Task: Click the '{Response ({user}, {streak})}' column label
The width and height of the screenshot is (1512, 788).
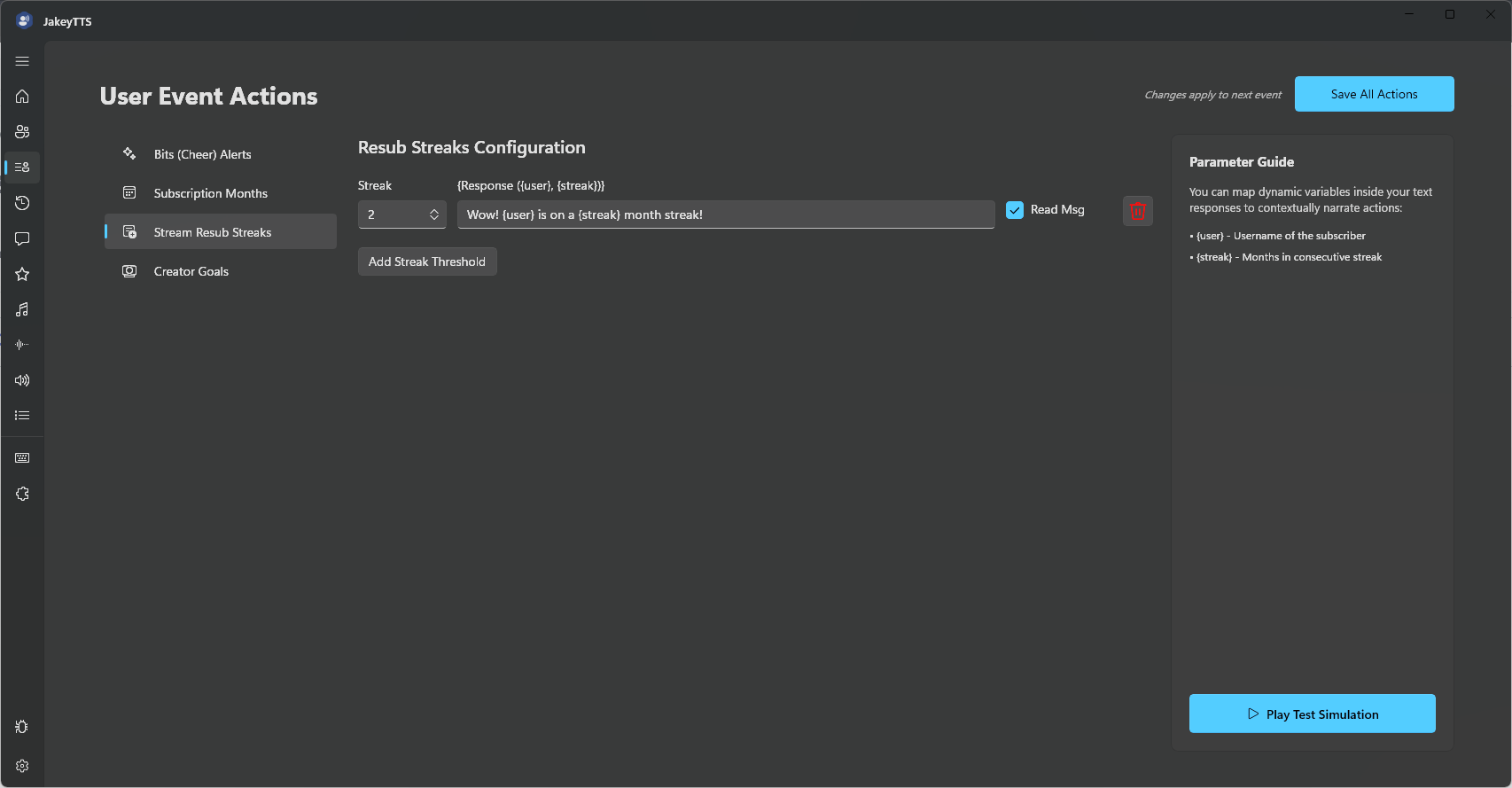Action: (531, 185)
